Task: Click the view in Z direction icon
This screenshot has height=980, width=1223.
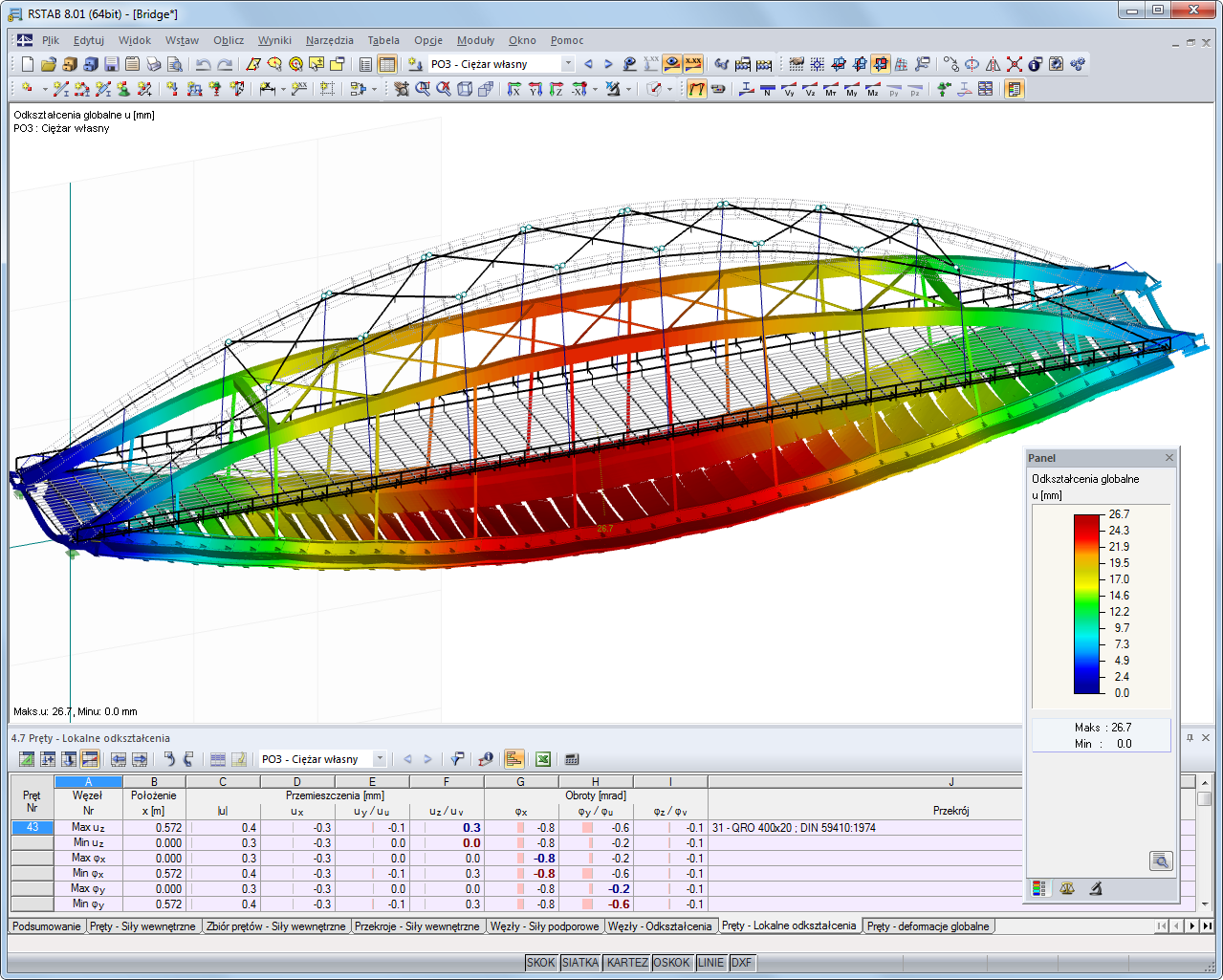Action: pyautogui.click(x=557, y=89)
